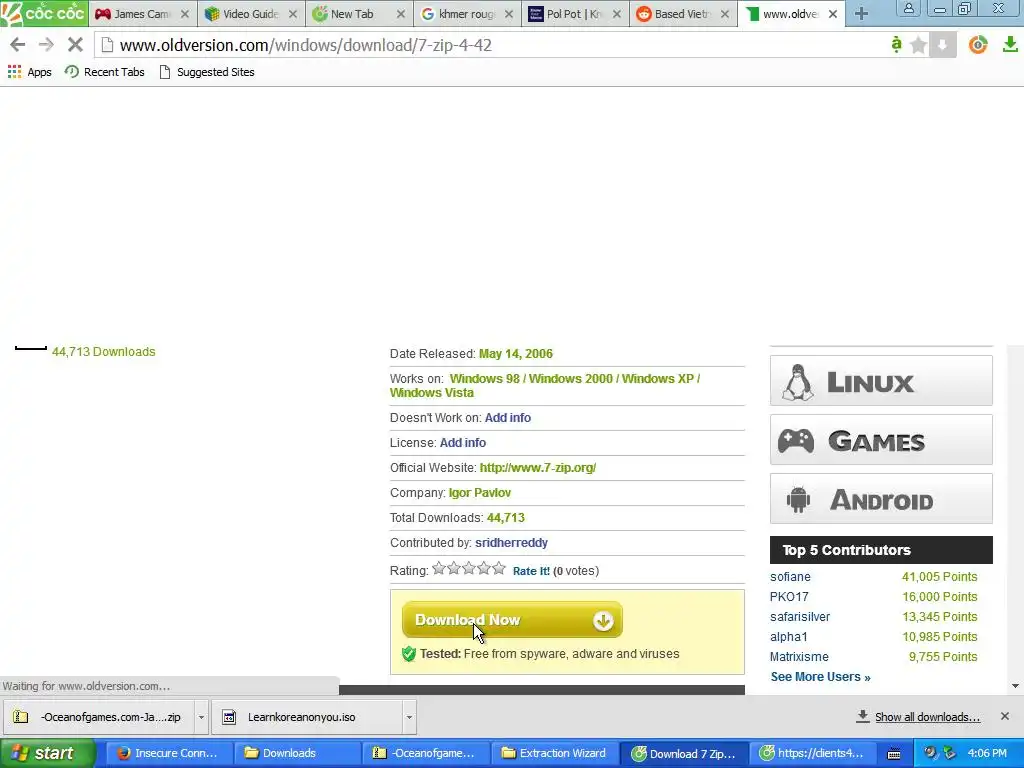Open the Oceanofgames.com zip download item

pos(98,717)
